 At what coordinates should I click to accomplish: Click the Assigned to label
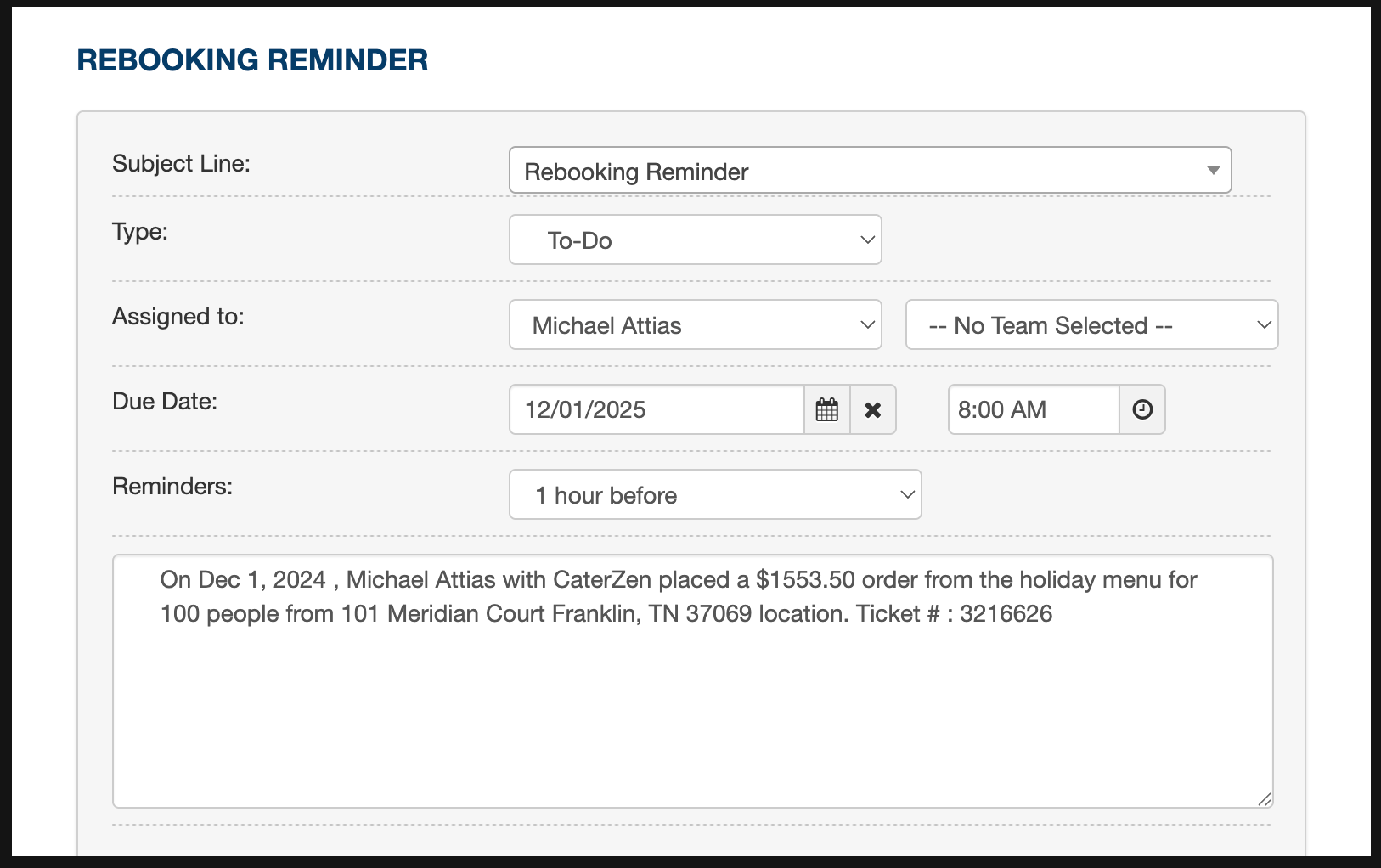[178, 317]
